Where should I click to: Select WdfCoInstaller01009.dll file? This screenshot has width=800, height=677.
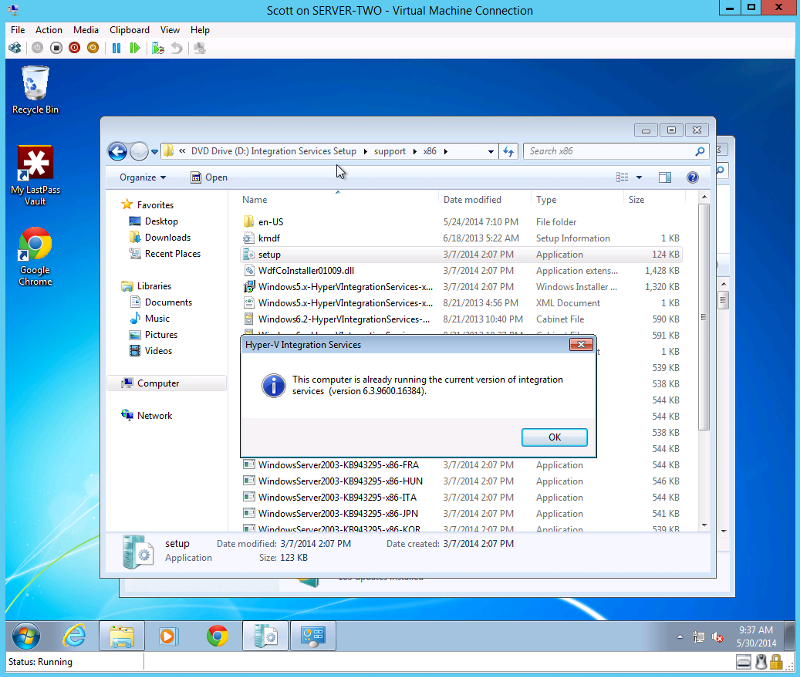(461, 271)
